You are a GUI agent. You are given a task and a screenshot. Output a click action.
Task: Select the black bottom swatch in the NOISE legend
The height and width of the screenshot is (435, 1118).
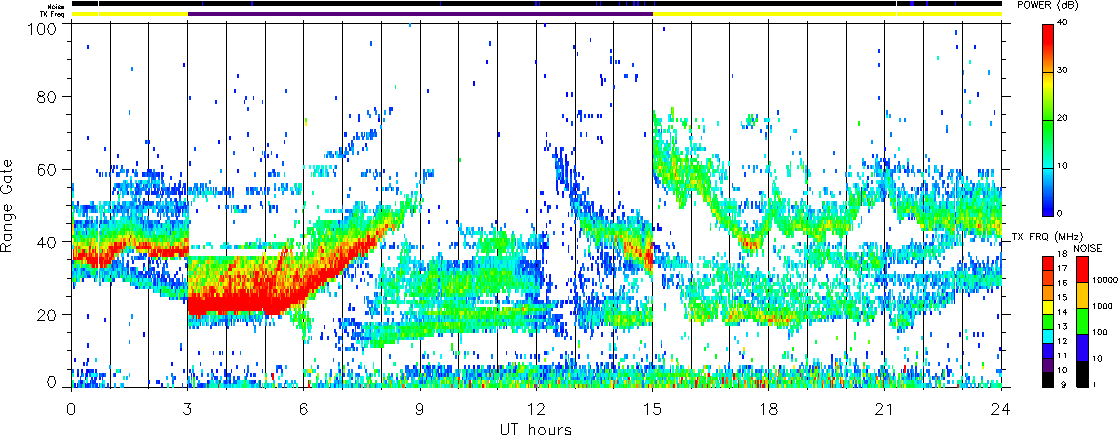point(1082,372)
